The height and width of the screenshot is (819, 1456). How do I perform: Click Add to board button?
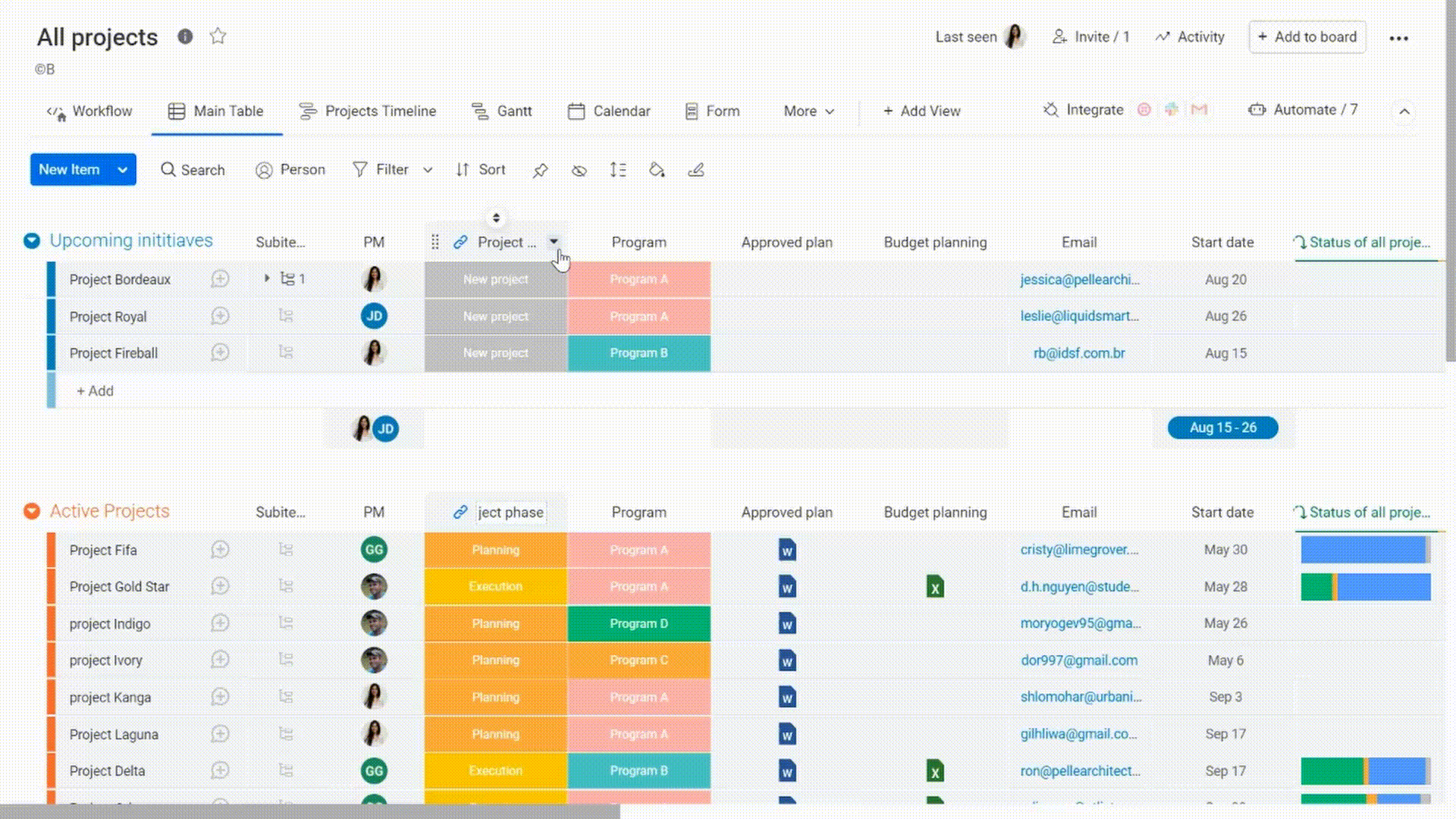[1307, 37]
